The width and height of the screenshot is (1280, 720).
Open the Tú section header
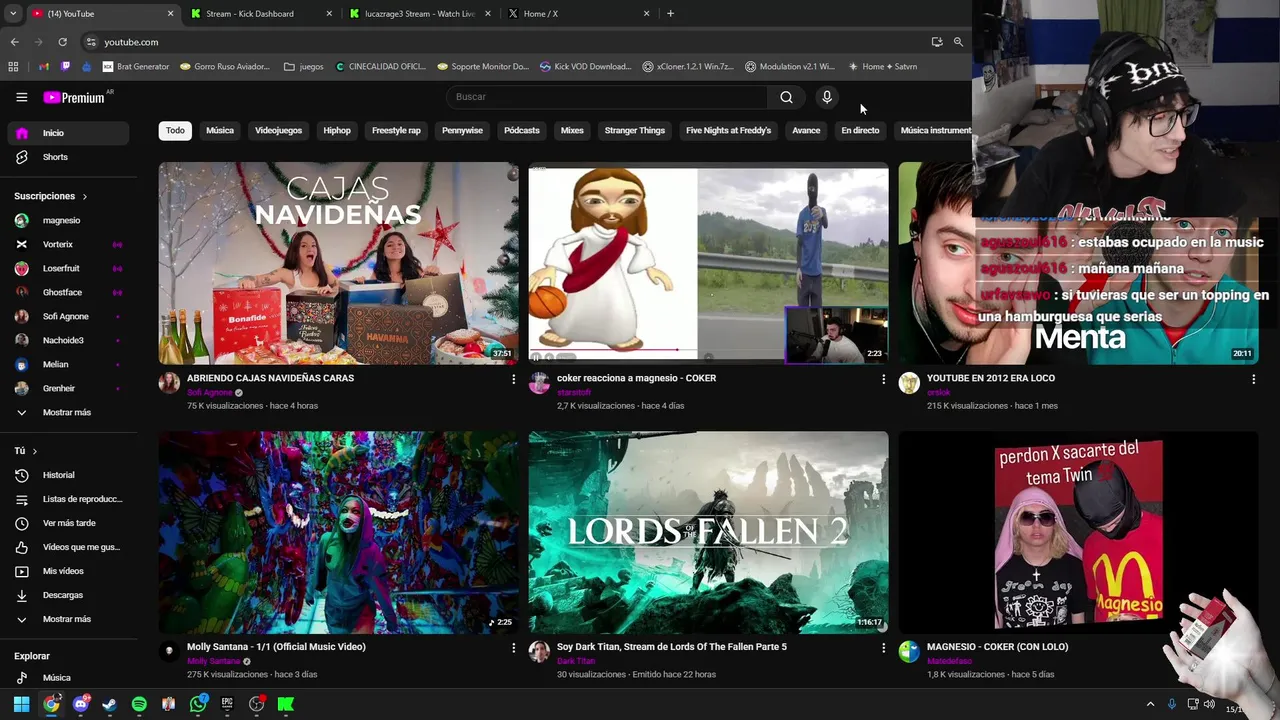point(26,451)
